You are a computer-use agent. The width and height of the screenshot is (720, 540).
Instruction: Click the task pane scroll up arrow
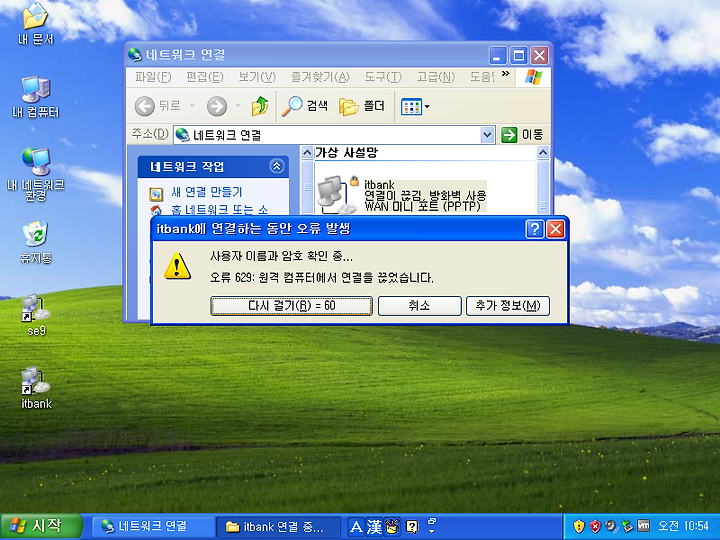[307, 152]
